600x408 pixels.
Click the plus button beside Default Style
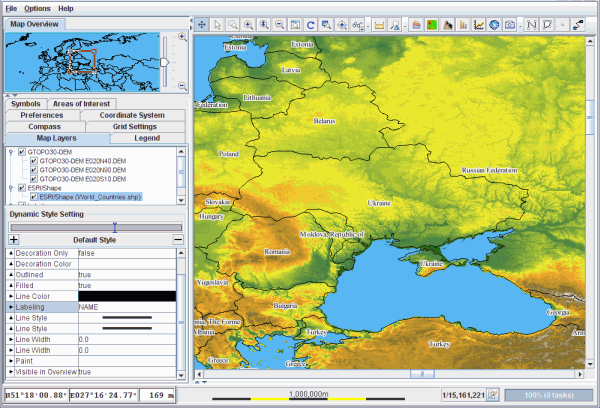[14, 240]
